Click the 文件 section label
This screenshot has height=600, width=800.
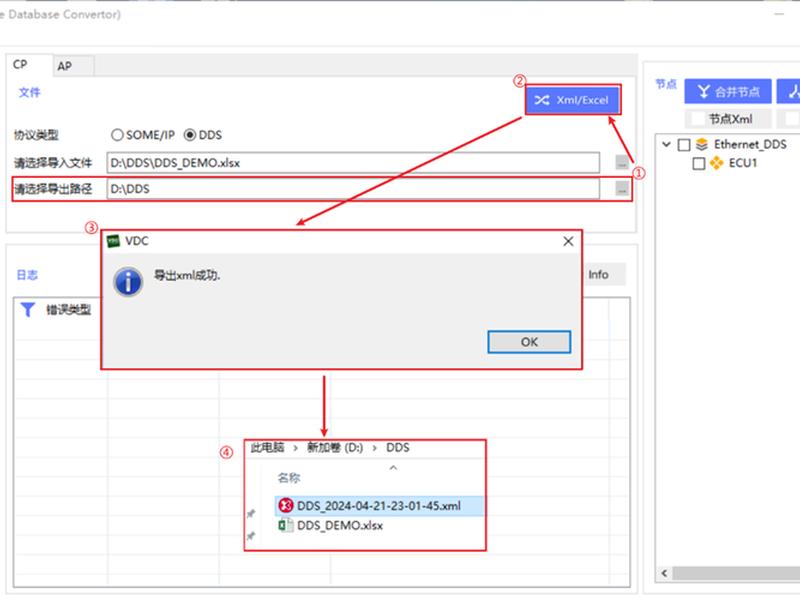pos(30,92)
